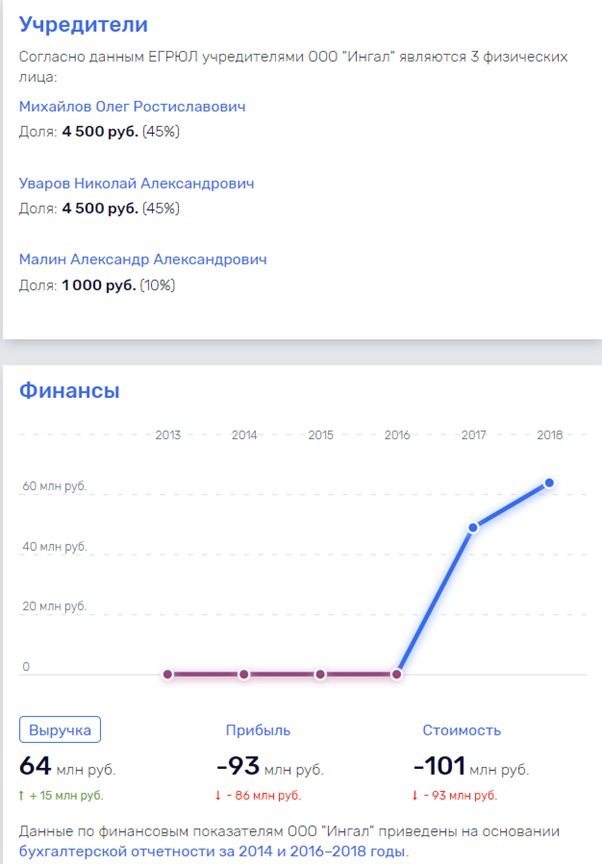Click the 2017 data point on chart

[x=473, y=528]
